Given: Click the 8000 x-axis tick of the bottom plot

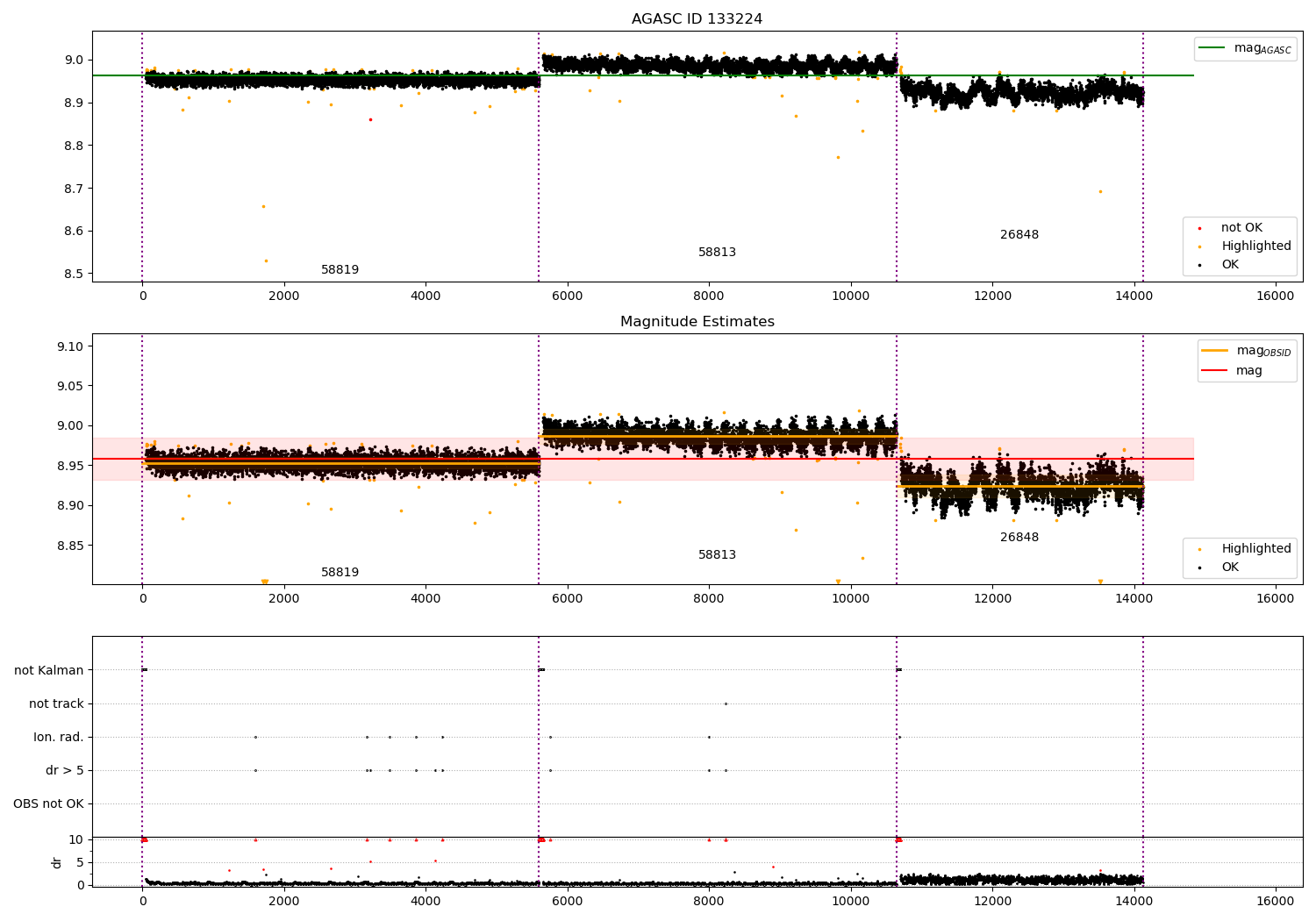Looking at the screenshot, I should click(x=709, y=901).
